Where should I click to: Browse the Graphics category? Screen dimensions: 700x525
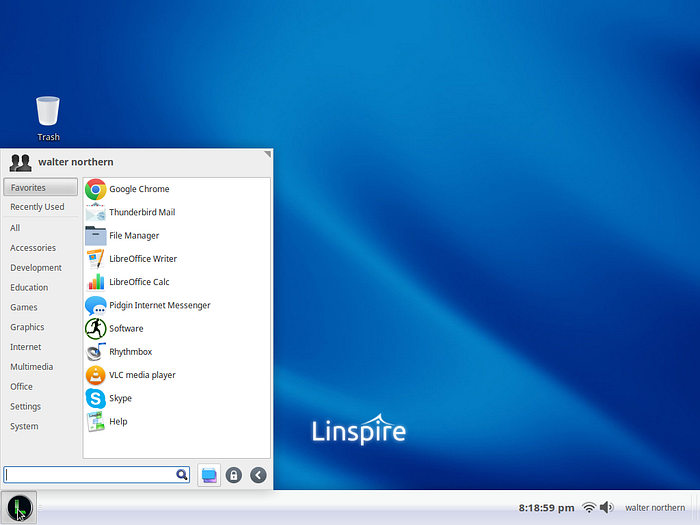click(x=41, y=327)
